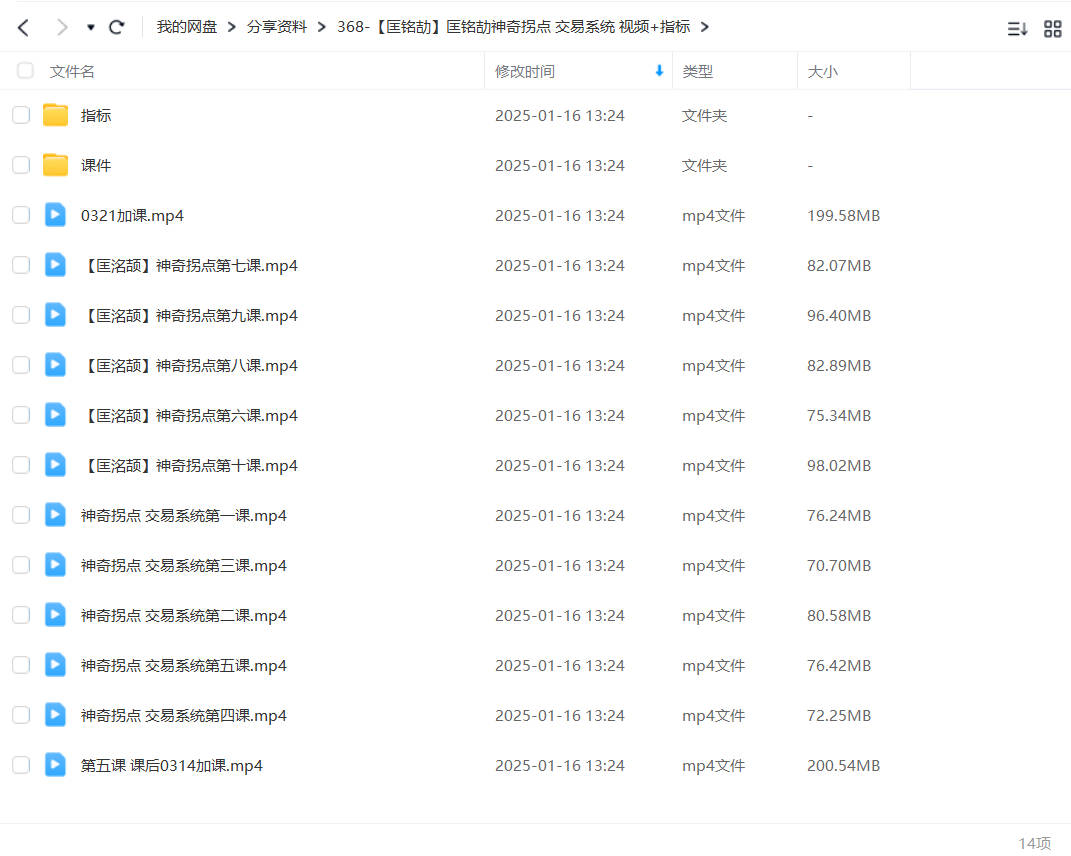Check the box for 交易系统第一课.mp4

pyautogui.click(x=21, y=514)
